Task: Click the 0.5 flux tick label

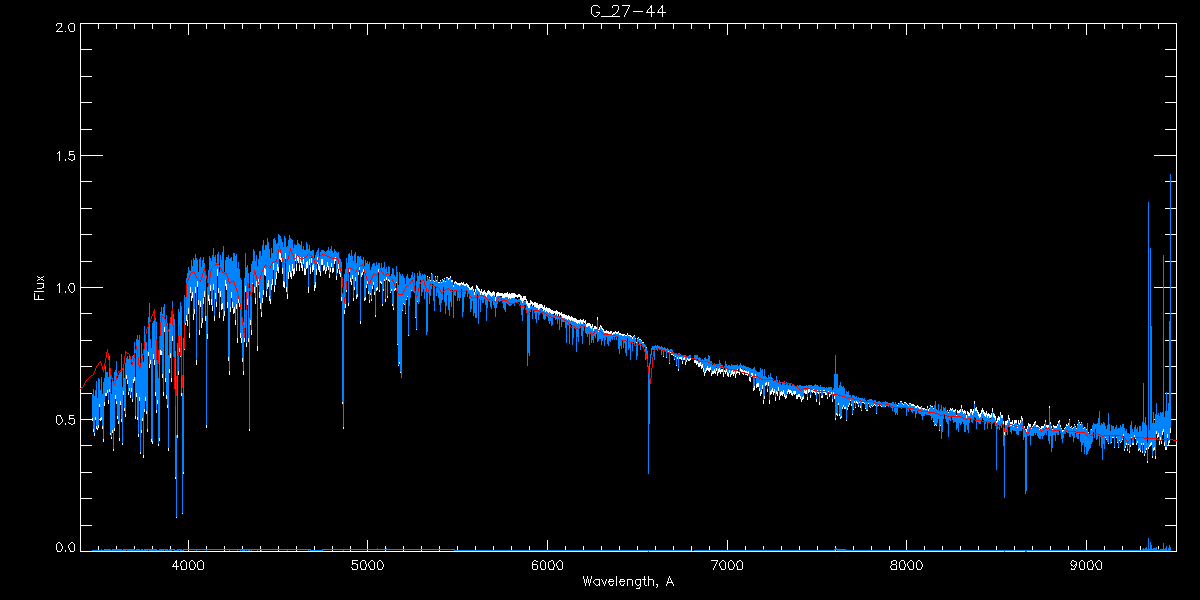Action: pyautogui.click(x=65, y=419)
